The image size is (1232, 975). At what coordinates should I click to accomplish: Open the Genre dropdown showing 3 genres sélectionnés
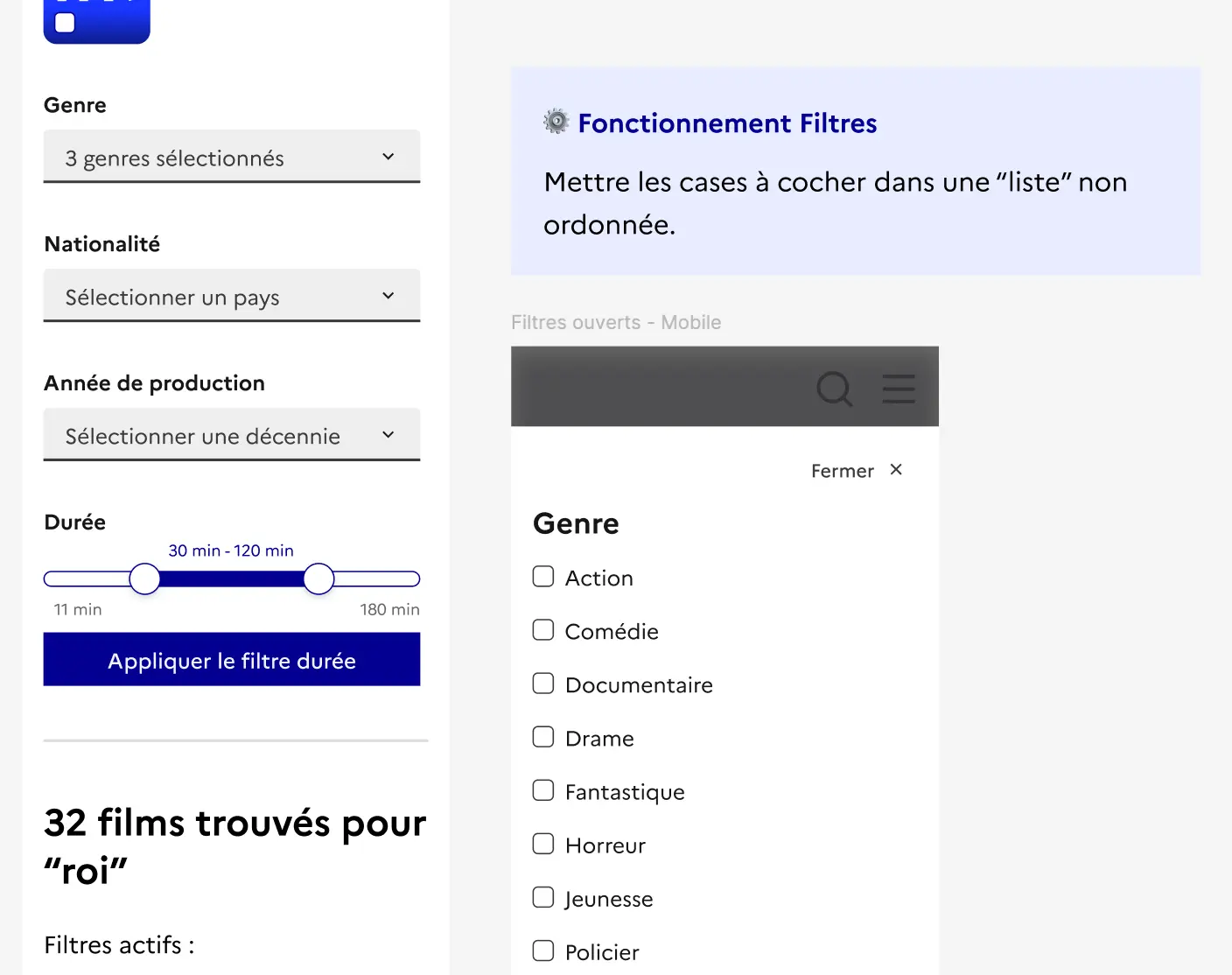click(x=232, y=158)
